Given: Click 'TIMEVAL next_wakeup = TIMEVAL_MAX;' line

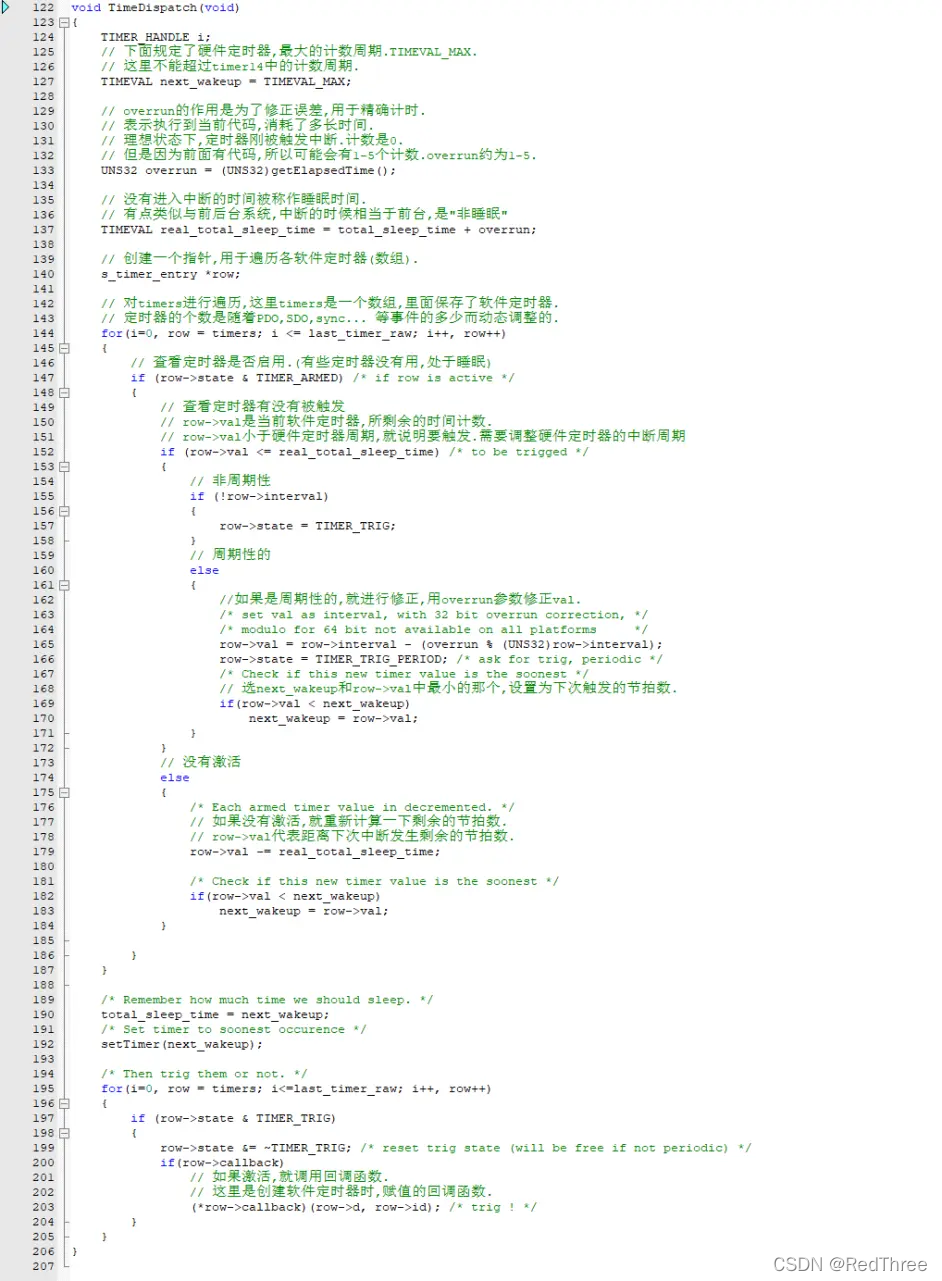Looking at the screenshot, I should [x=226, y=81].
